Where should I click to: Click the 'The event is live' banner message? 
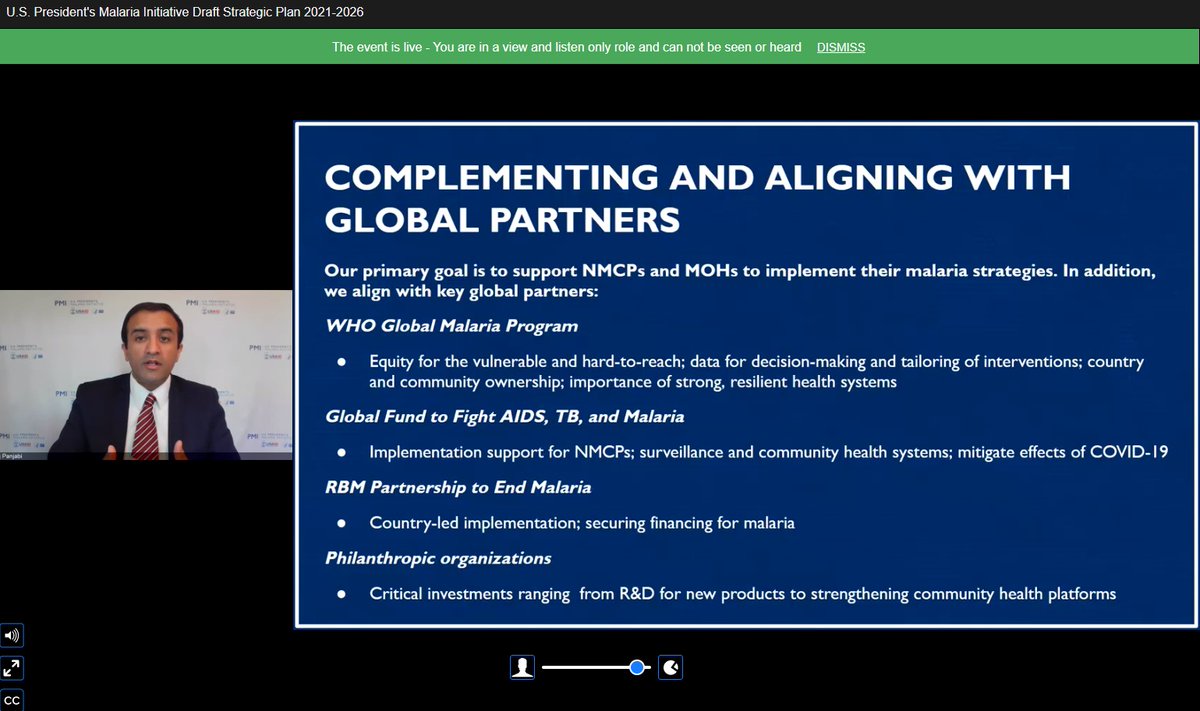(x=566, y=47)
